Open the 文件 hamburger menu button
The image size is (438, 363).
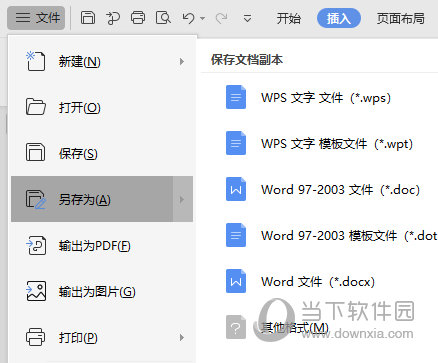(x=36, y=18)
